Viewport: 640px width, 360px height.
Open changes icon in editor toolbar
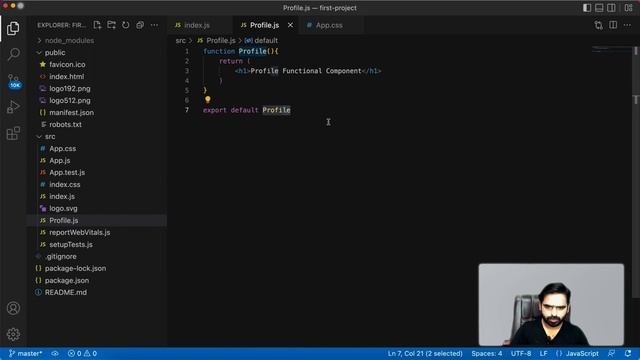(x=598, y=25)
